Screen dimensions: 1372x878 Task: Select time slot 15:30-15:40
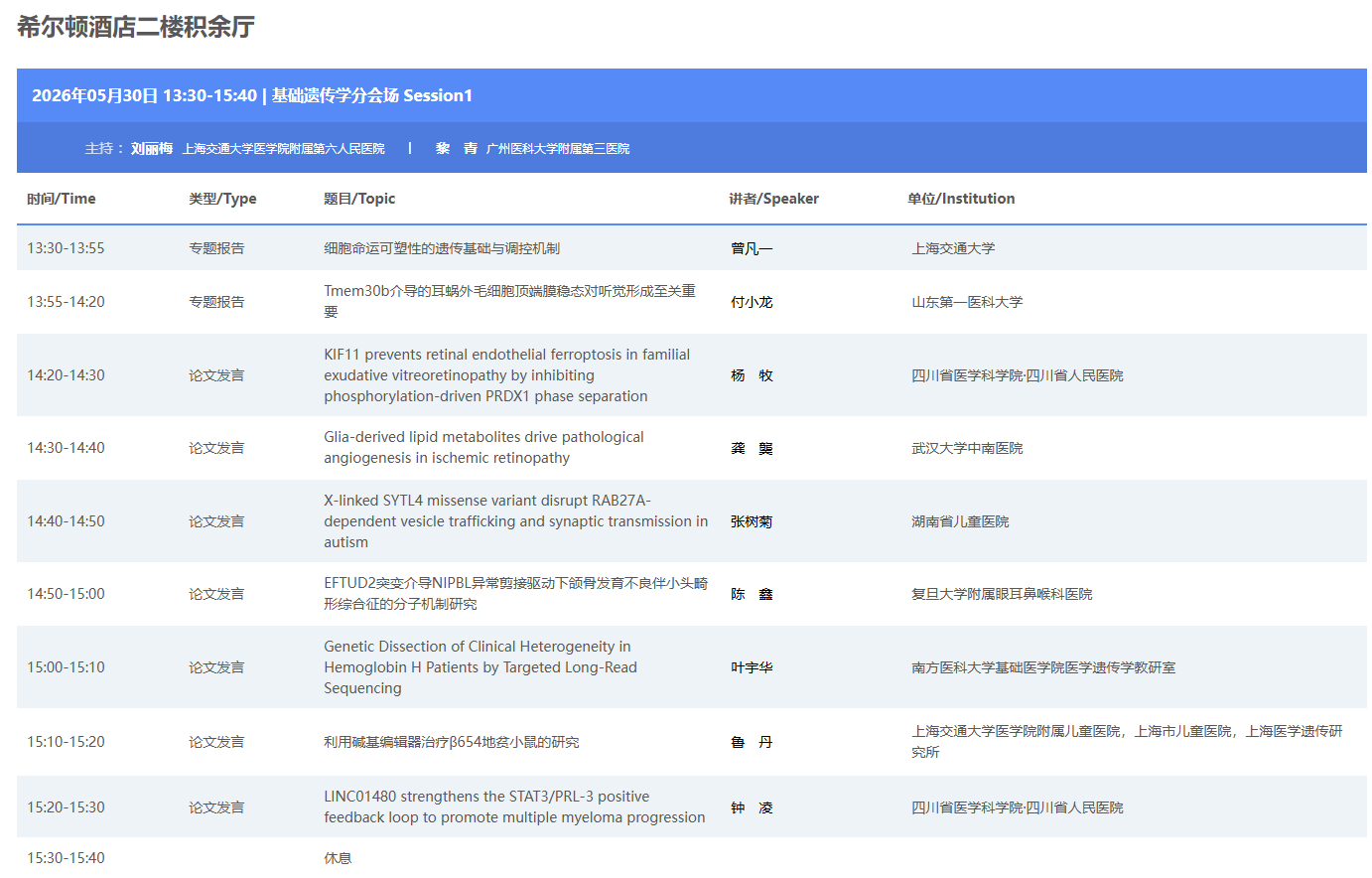66,858
